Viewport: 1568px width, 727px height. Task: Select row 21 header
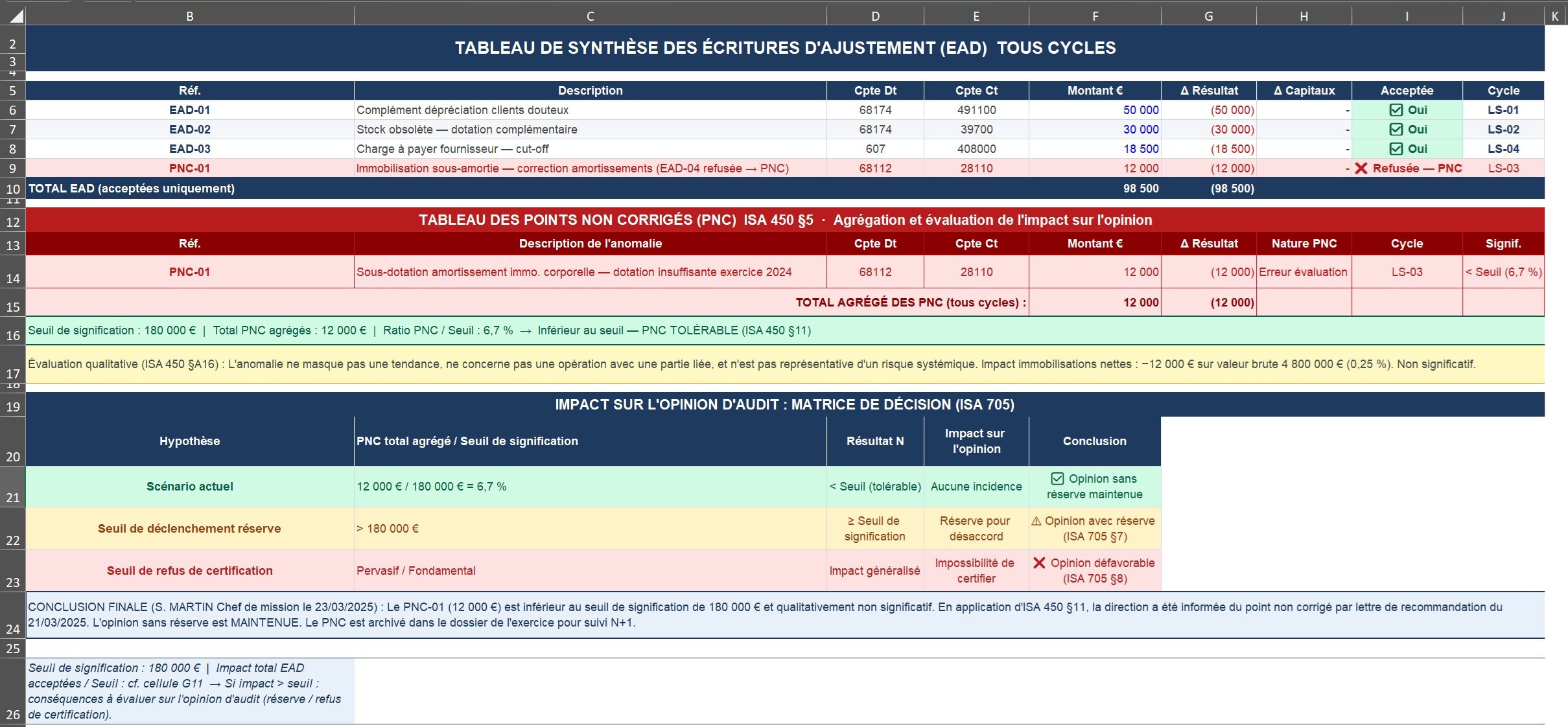pyautogui.click(x=12, y=487)
